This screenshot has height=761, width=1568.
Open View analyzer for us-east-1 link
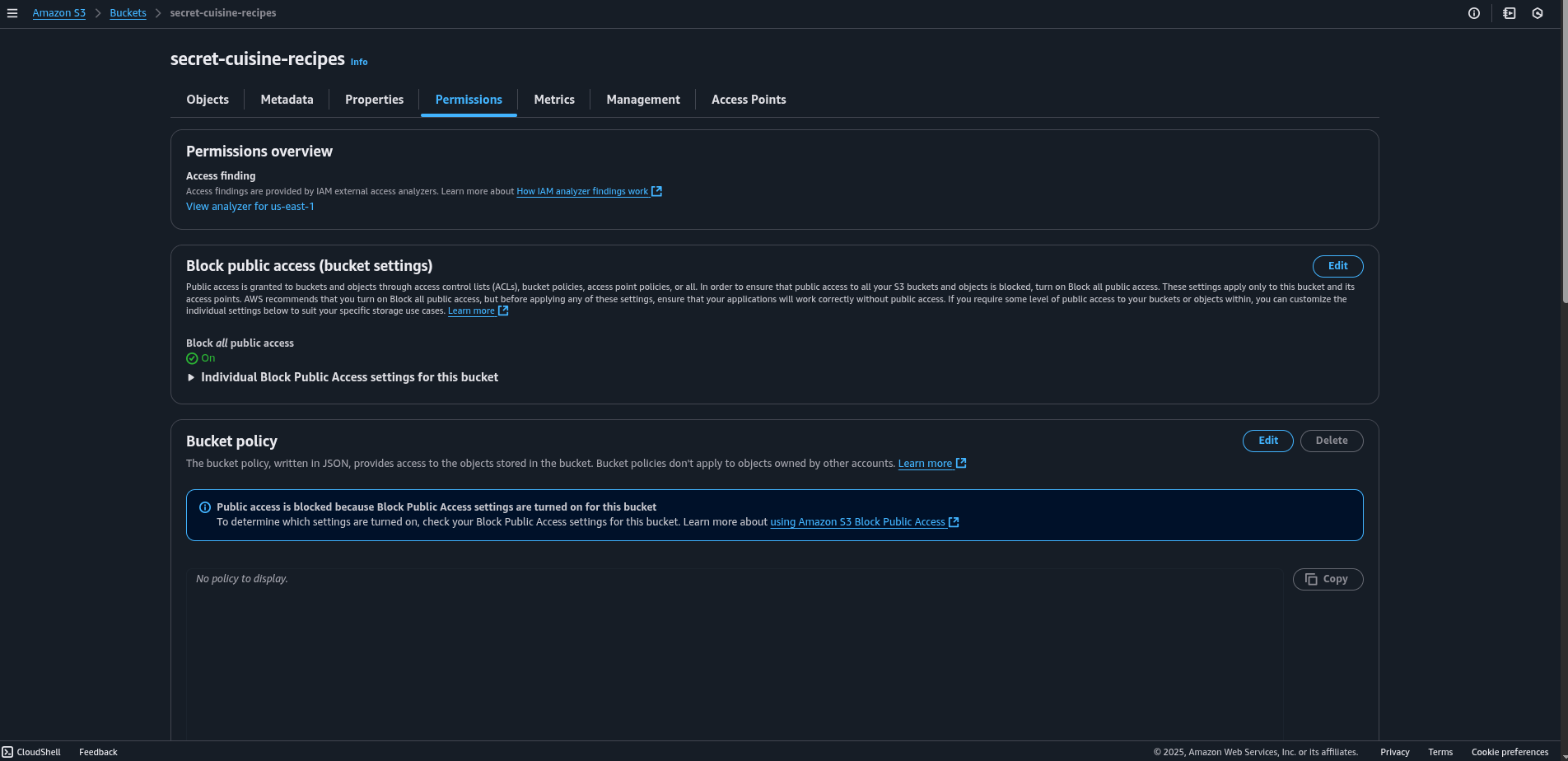click(250, 207)
